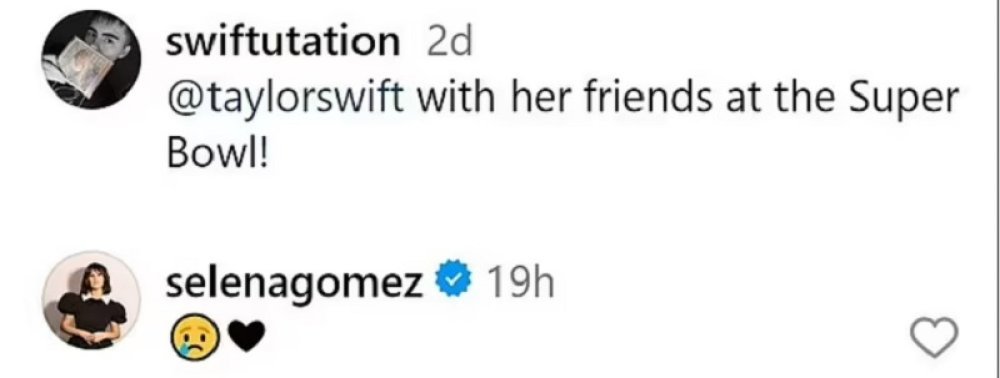Screen dimensions: 1000x378
Task: Open selenagomez's circular profile picture
Action: tap(91, 300)
